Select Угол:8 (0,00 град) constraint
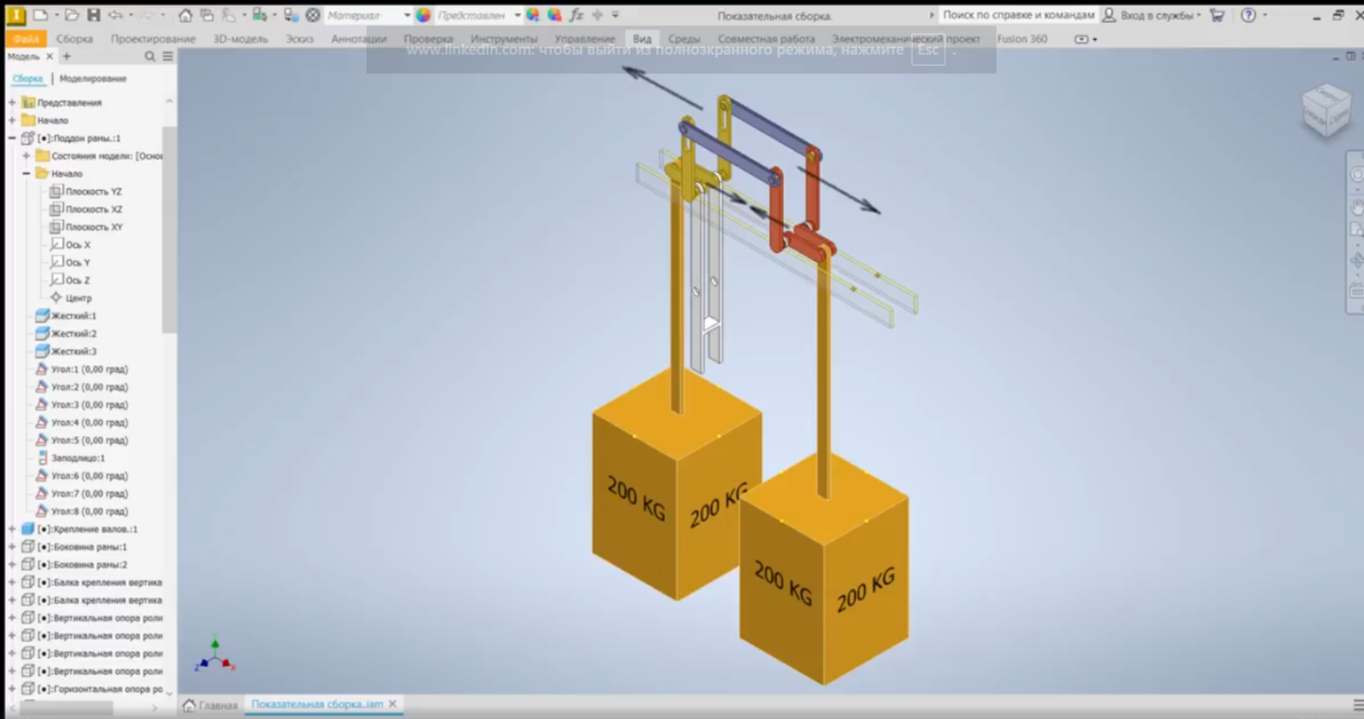1364x719 pixels. [x=81, y=511]
